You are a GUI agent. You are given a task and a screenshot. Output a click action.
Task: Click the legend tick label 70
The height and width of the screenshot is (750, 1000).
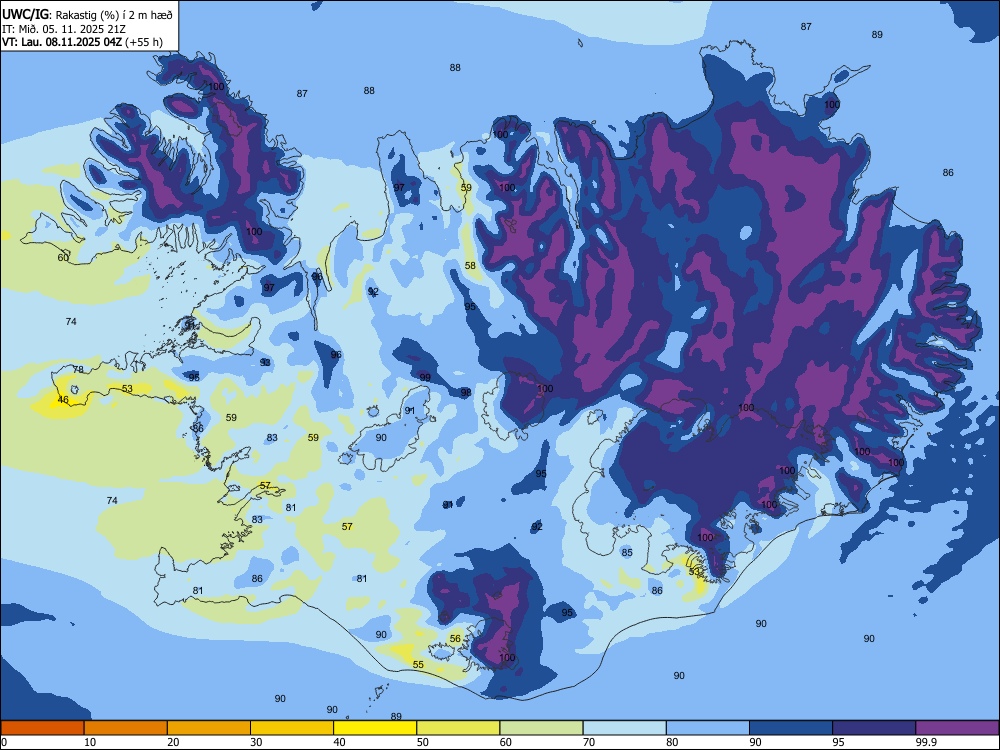click(589, 742)
